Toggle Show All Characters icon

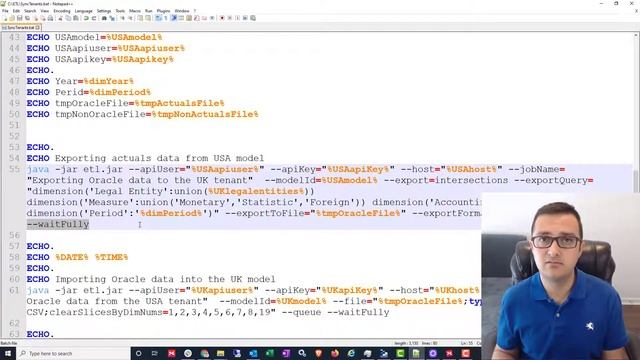coord(166,18)
